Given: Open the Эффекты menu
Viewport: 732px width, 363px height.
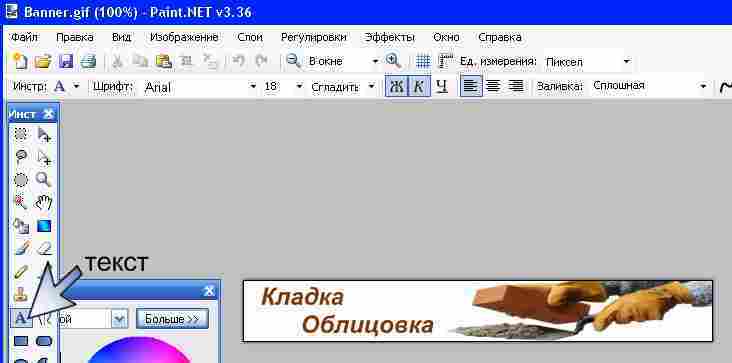Looking at the screenshot, I should pyautogui.click(x=390, y=37).
